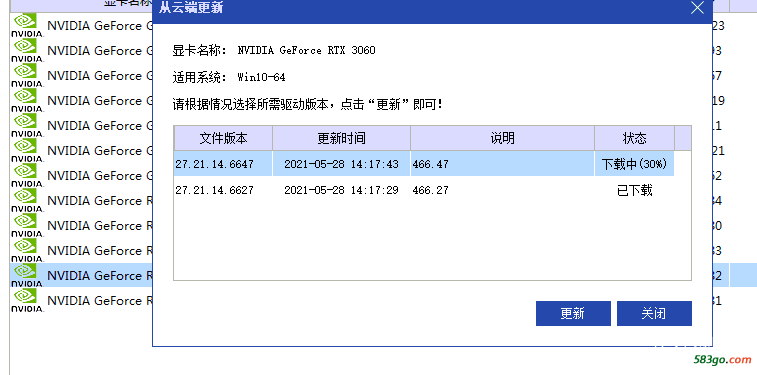Sort by the 更新时间 column header
Screen dimensions: 757x375
point(341,139)
